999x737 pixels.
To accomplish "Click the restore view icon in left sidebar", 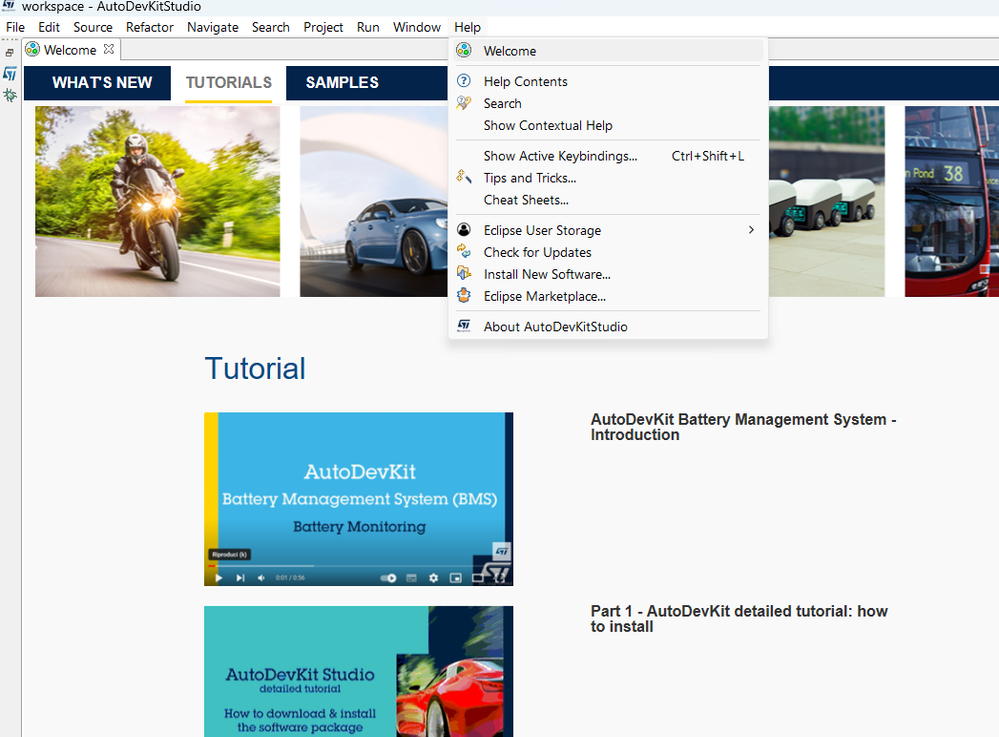I will pyautogui.click(x=10, y=52).
